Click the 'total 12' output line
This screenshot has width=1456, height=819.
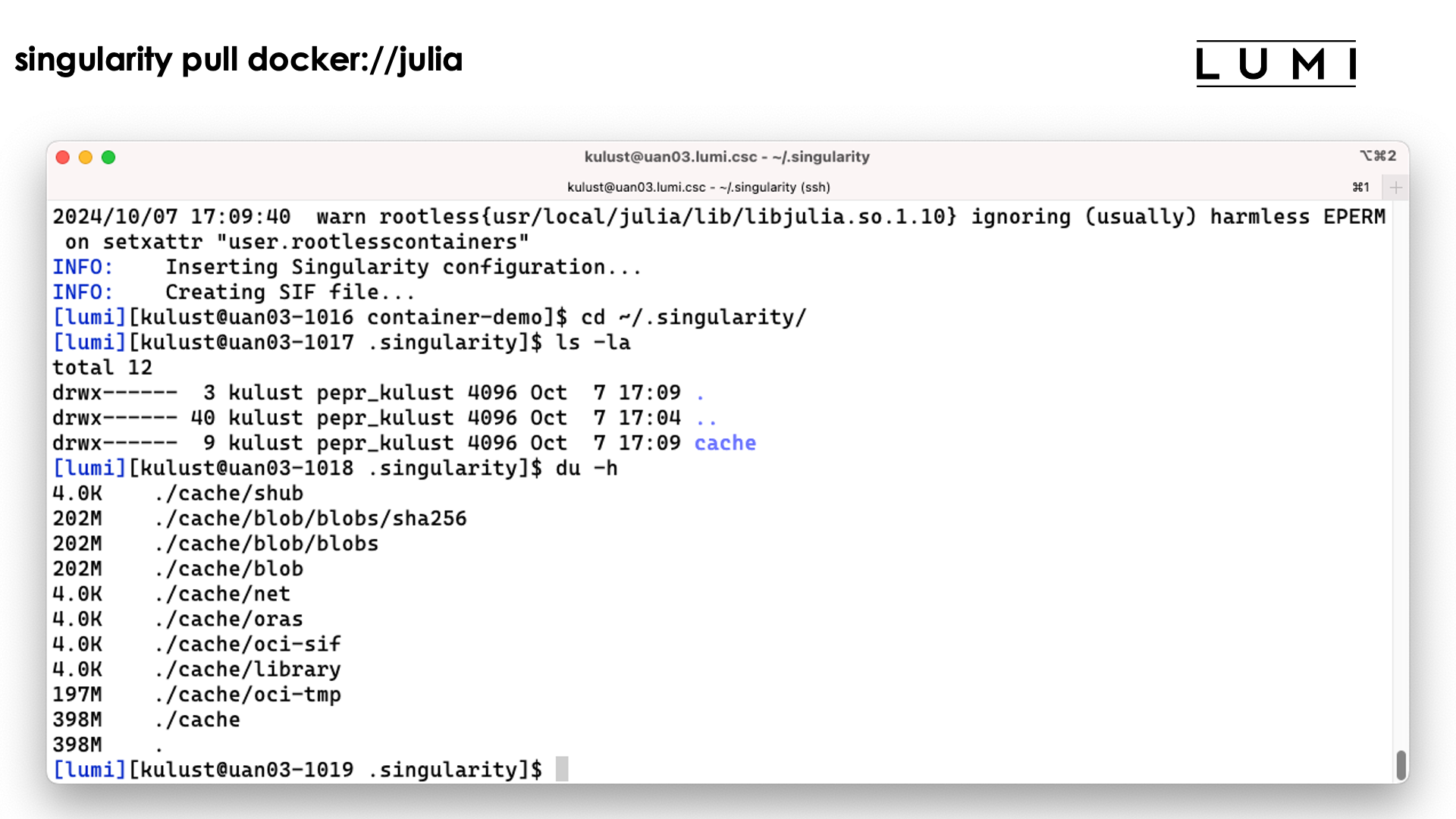(x=102, y=368)
